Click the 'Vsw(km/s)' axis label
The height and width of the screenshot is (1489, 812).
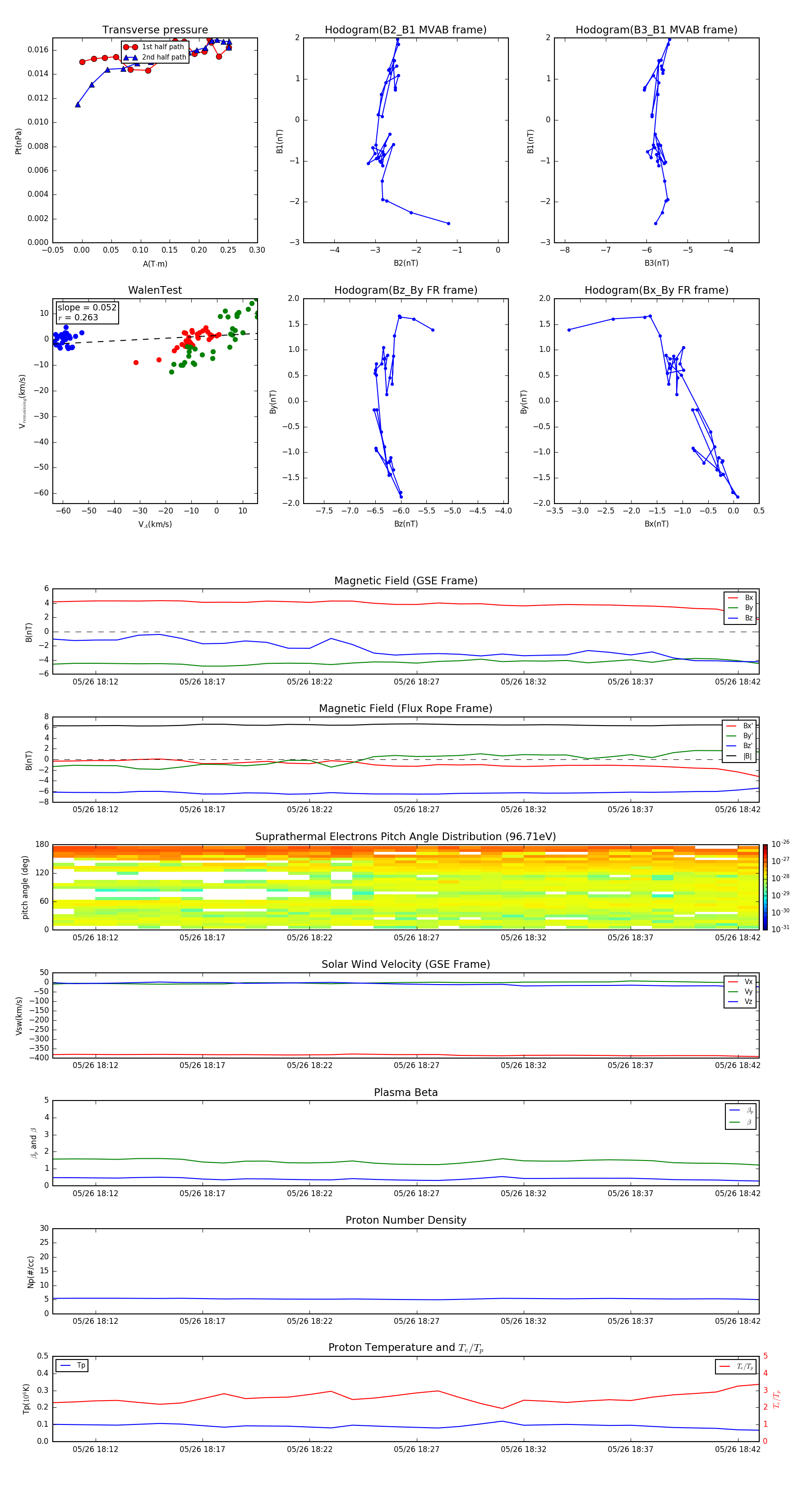click(18, 1016)
